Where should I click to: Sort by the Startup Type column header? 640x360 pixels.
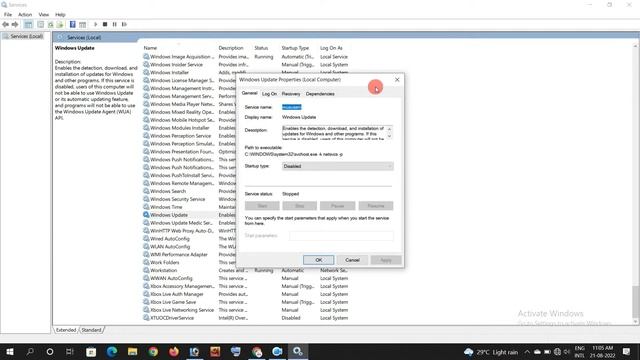[x=295, y=48]
